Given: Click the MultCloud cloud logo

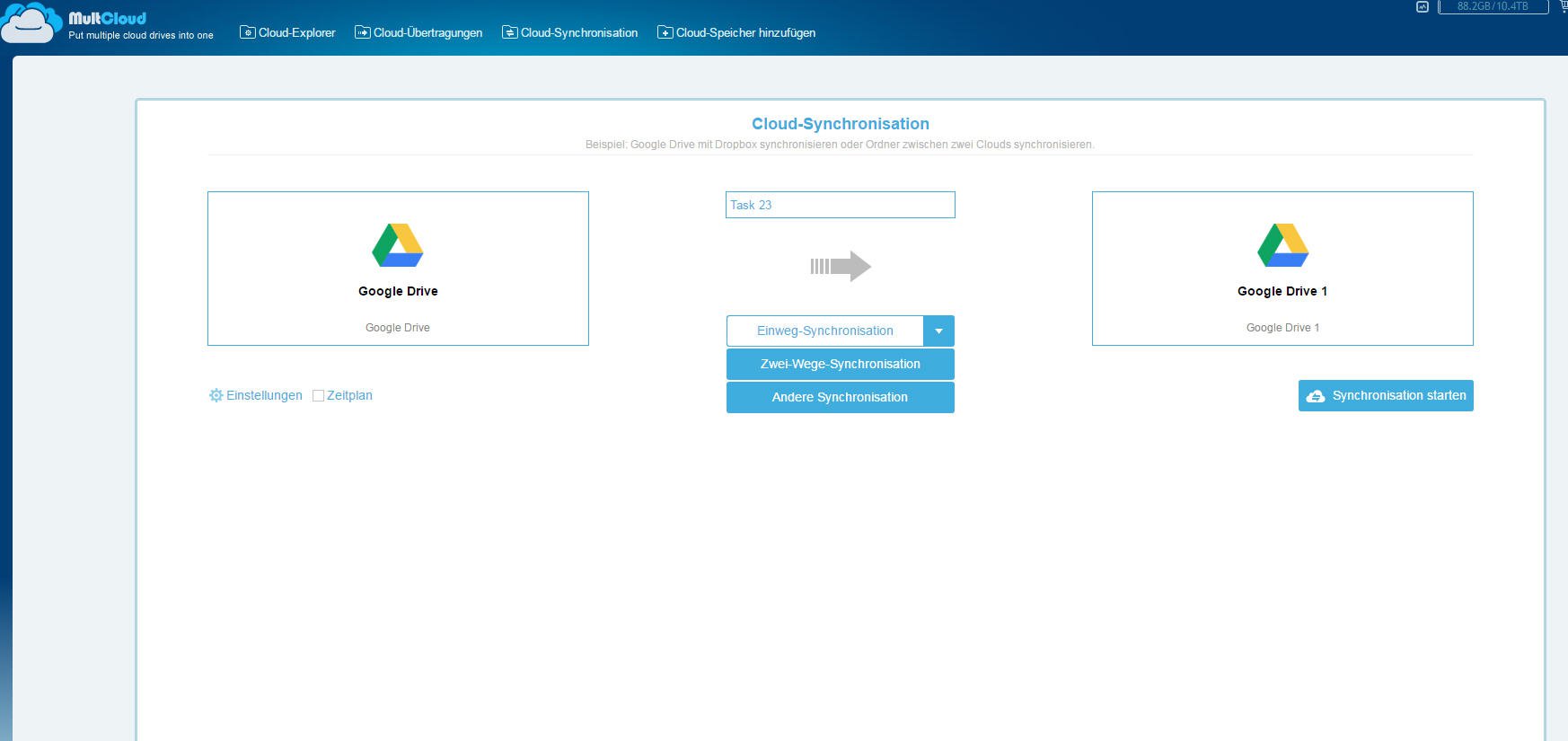Looking at the screenshot, I should 32,22.
